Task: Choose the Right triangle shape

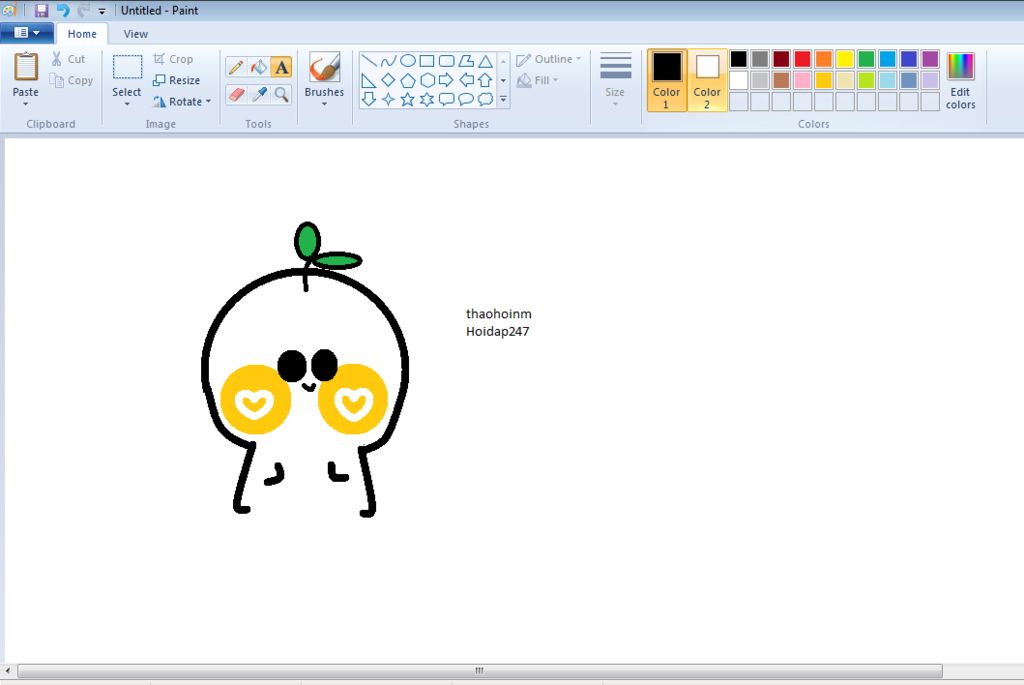Action: pyautogui.click(x=369, y=80)
